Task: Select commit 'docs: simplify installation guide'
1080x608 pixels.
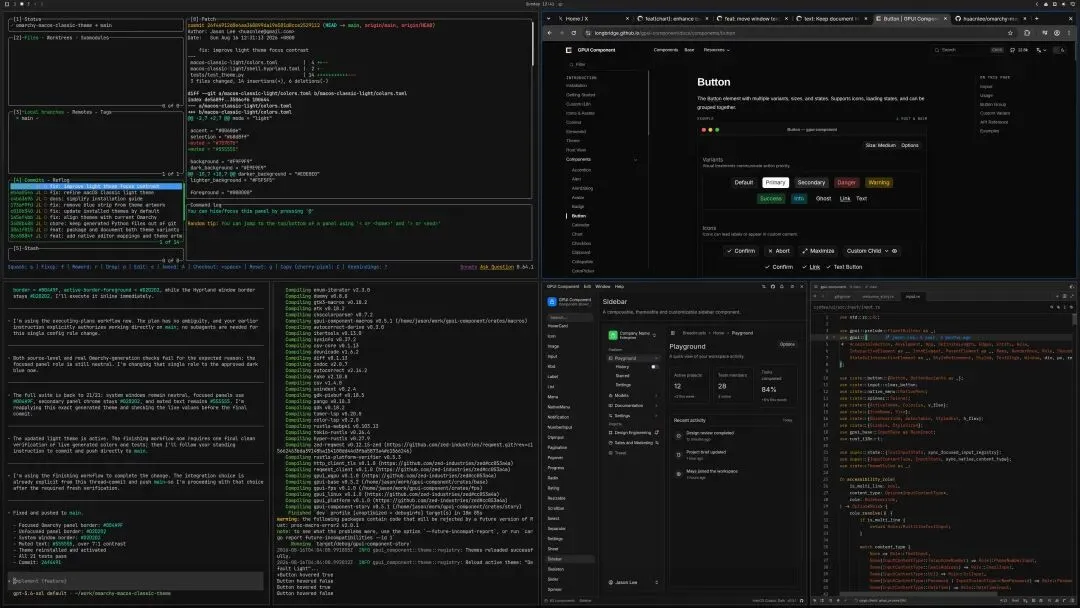Action: [96, 198]
